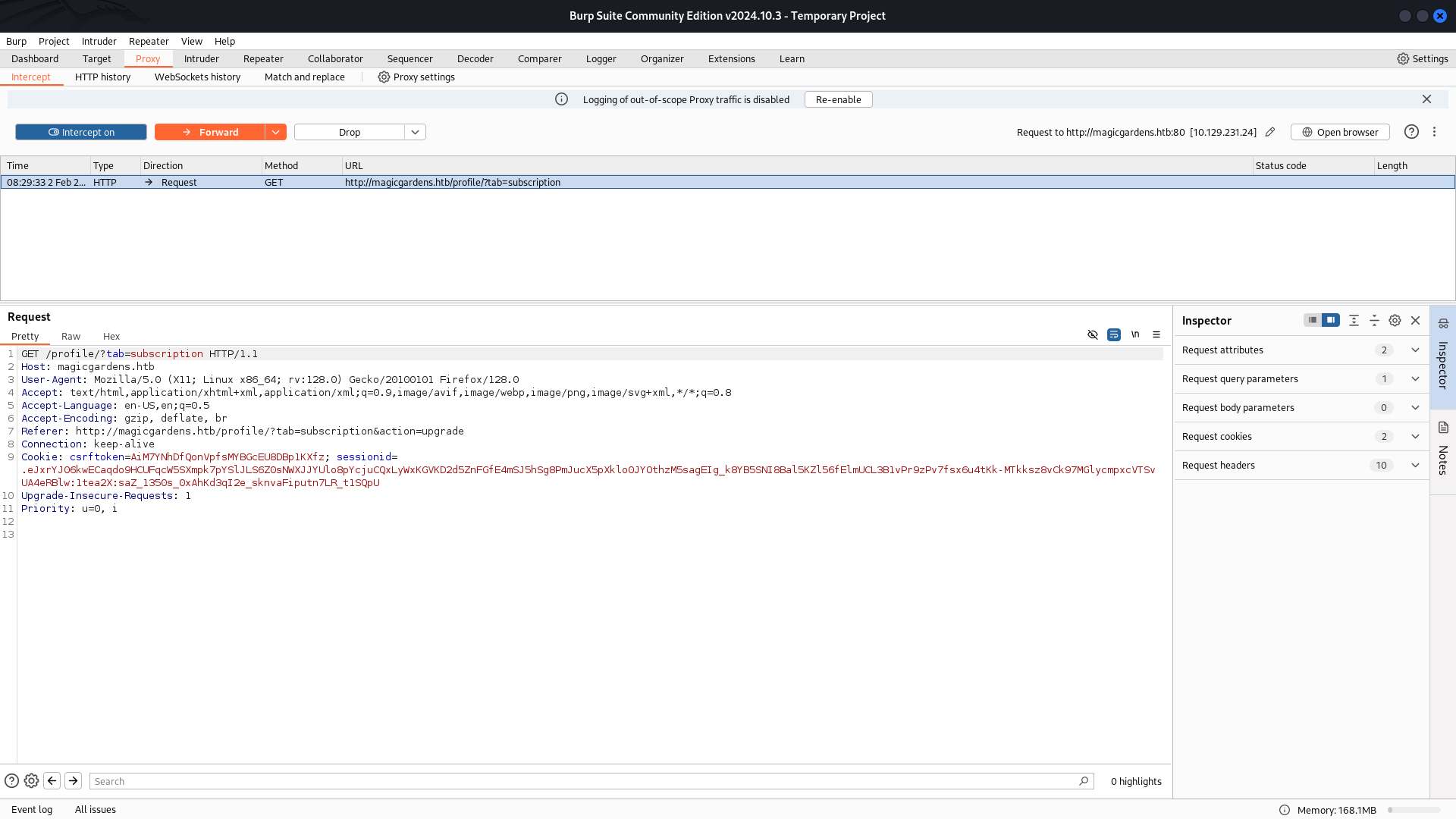Open the Project menu
Image resolution: width=1456 pixels, height=819 pixels.
coord(54,41)
